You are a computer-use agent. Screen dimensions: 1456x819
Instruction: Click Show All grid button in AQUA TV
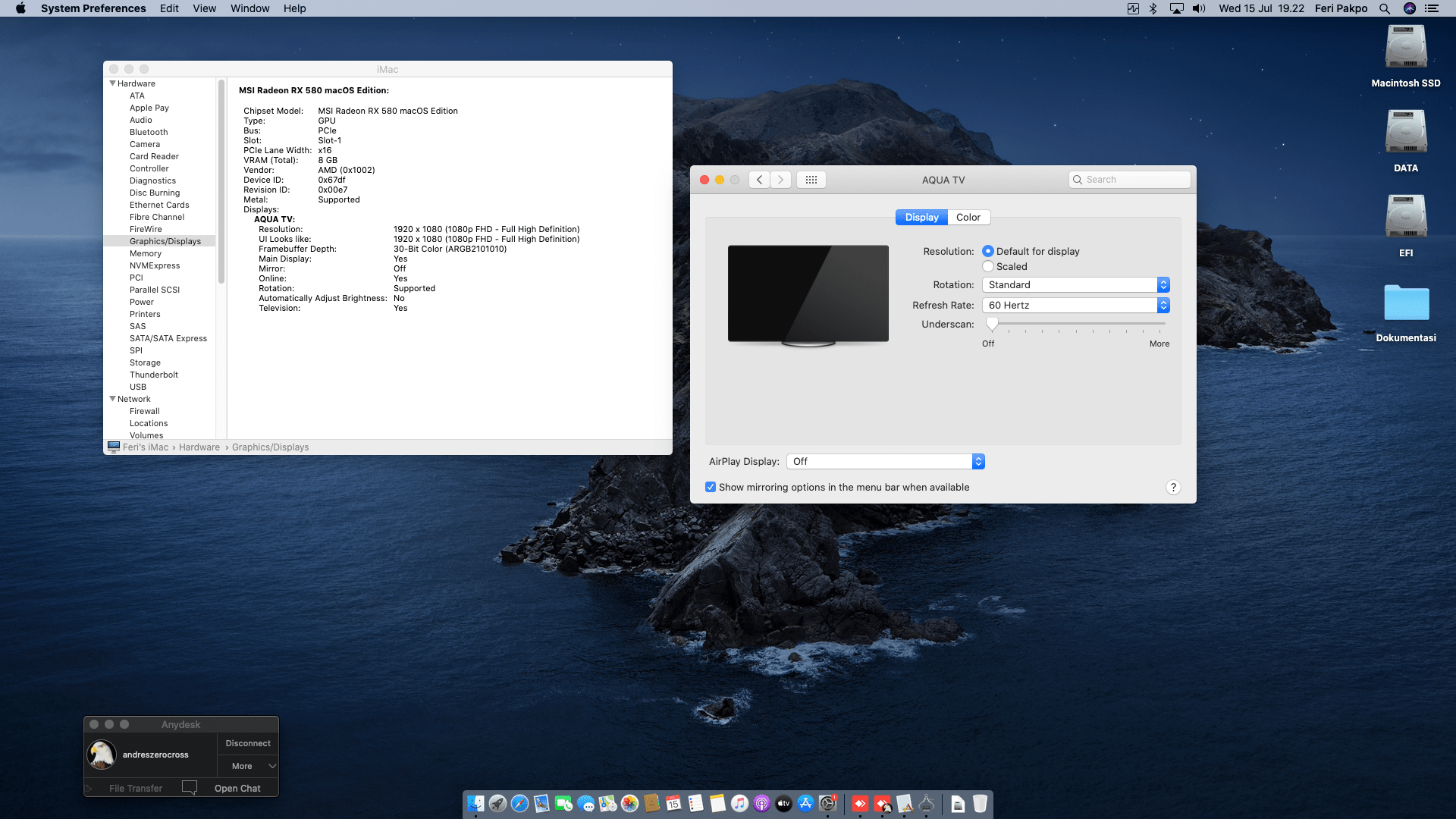811,180
